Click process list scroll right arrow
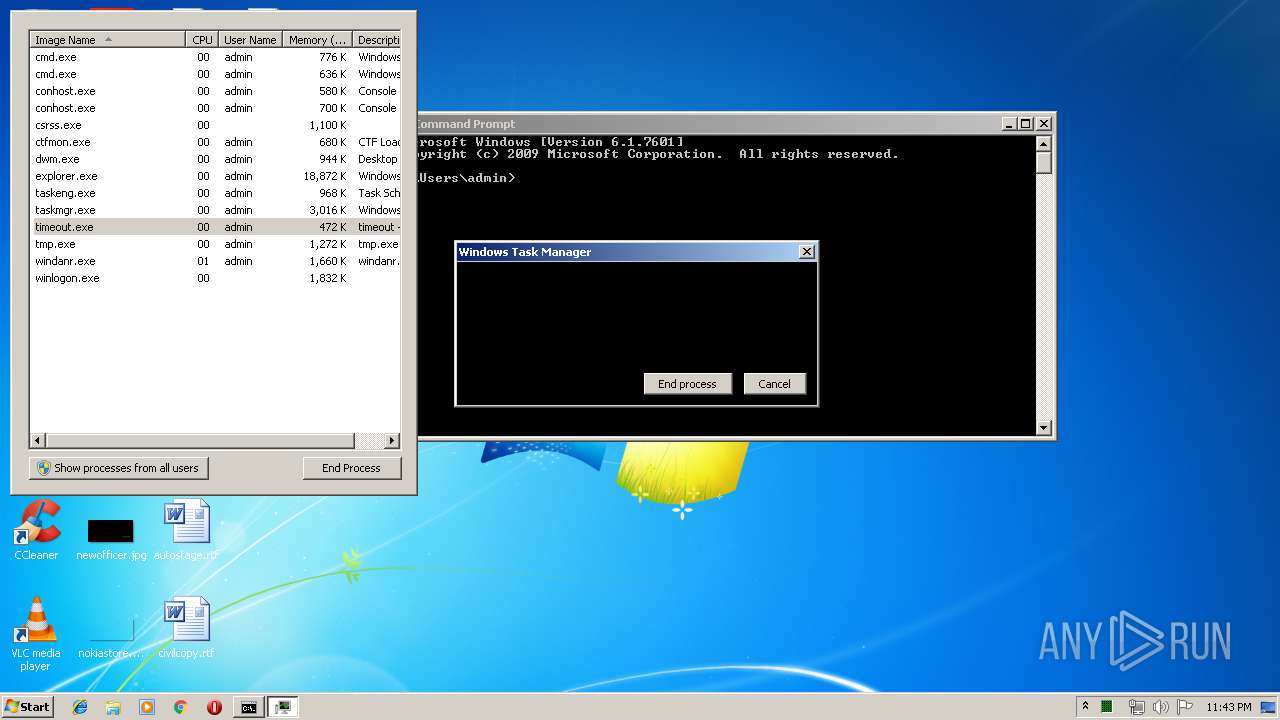Screen dimensions: 1280x720 coord(392,440)
